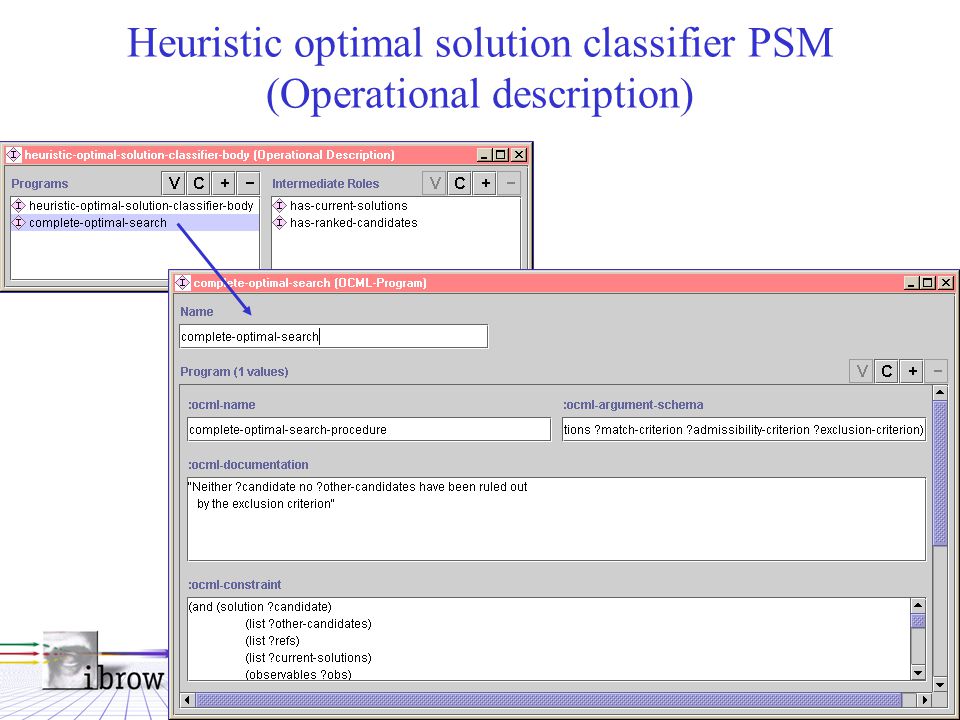Maximize the OCML-Program window
This screenshot has height=720, width=960.
(x=928, y=283)
